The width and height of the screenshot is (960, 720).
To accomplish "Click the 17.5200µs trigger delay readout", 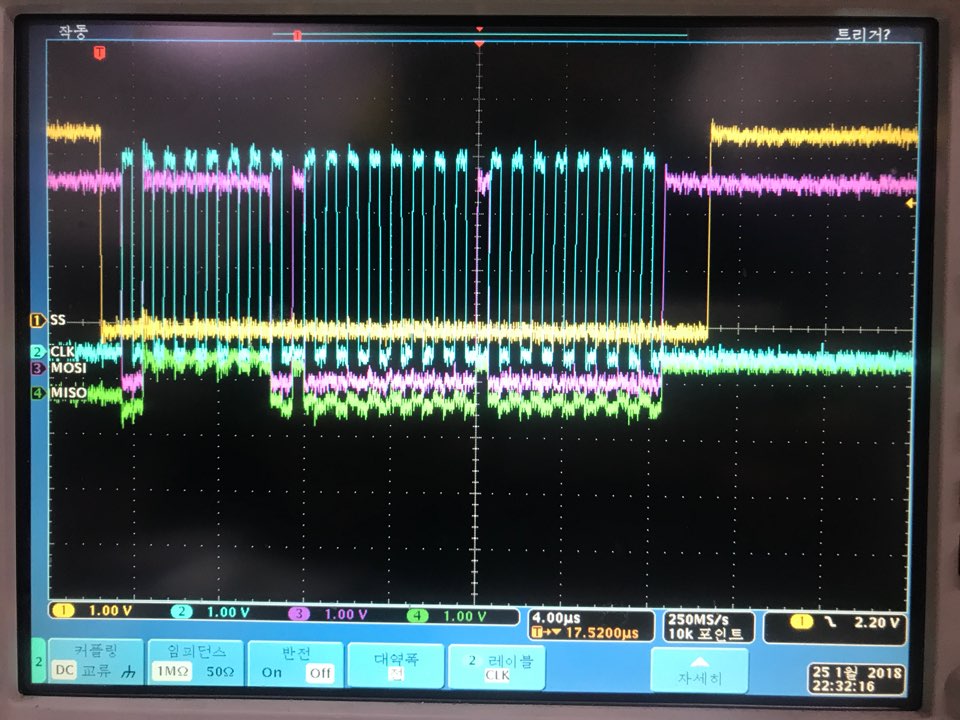I will [x=601, y=632].
